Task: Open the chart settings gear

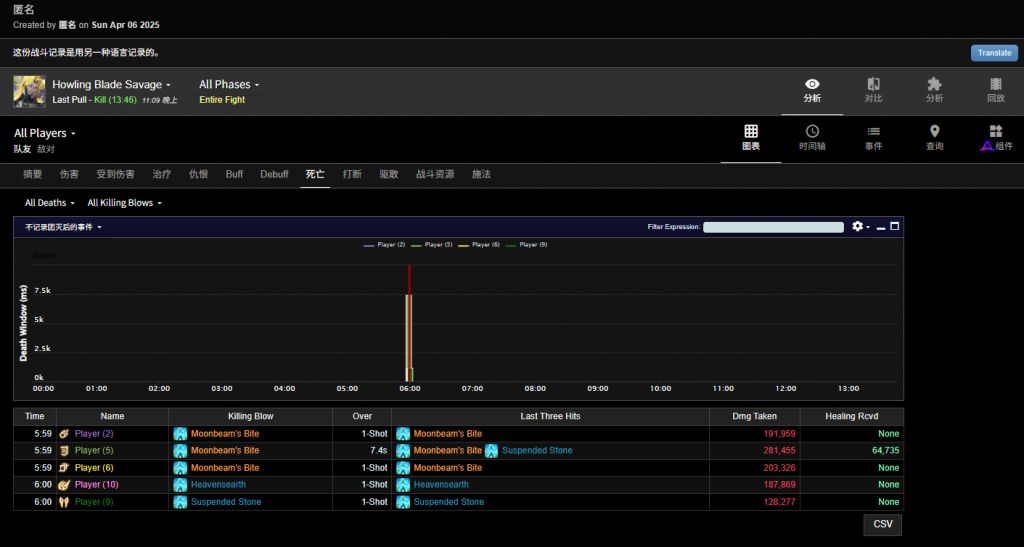Action: click(x=858, y=227)
